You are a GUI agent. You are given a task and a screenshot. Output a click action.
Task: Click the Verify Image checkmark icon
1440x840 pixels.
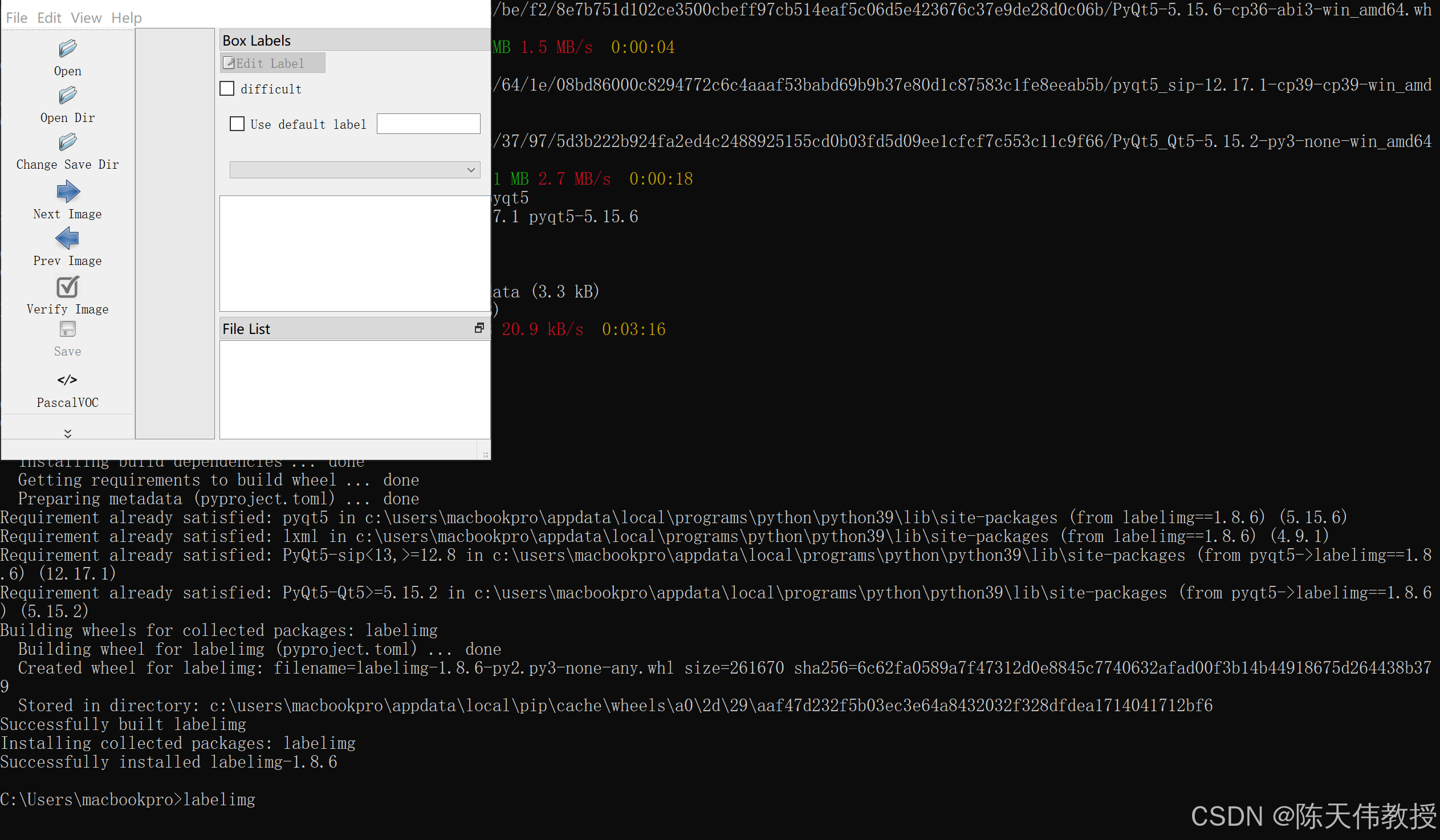(67, 287)
